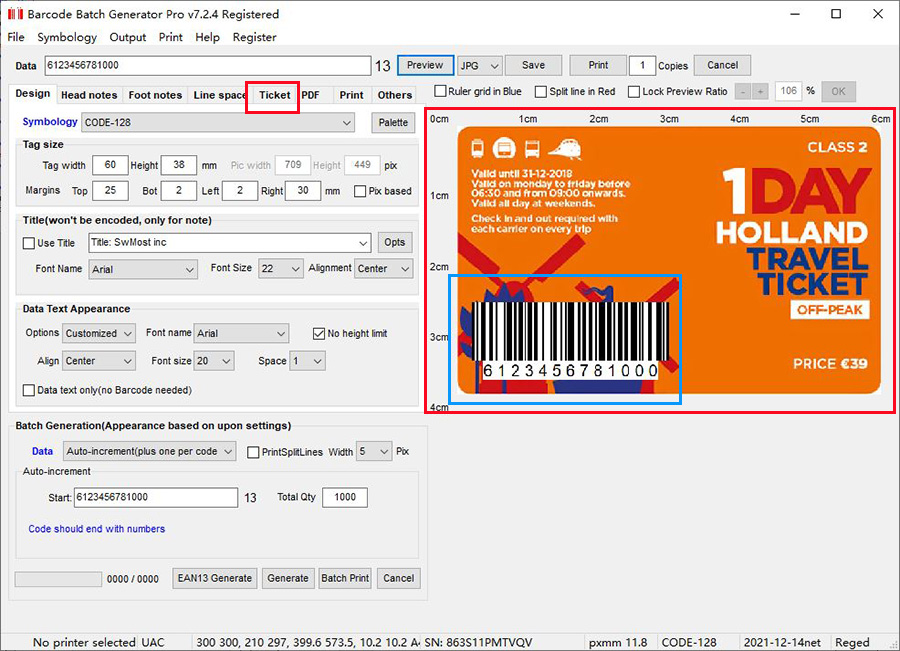Open the Help menu

[x=207, y=37]
